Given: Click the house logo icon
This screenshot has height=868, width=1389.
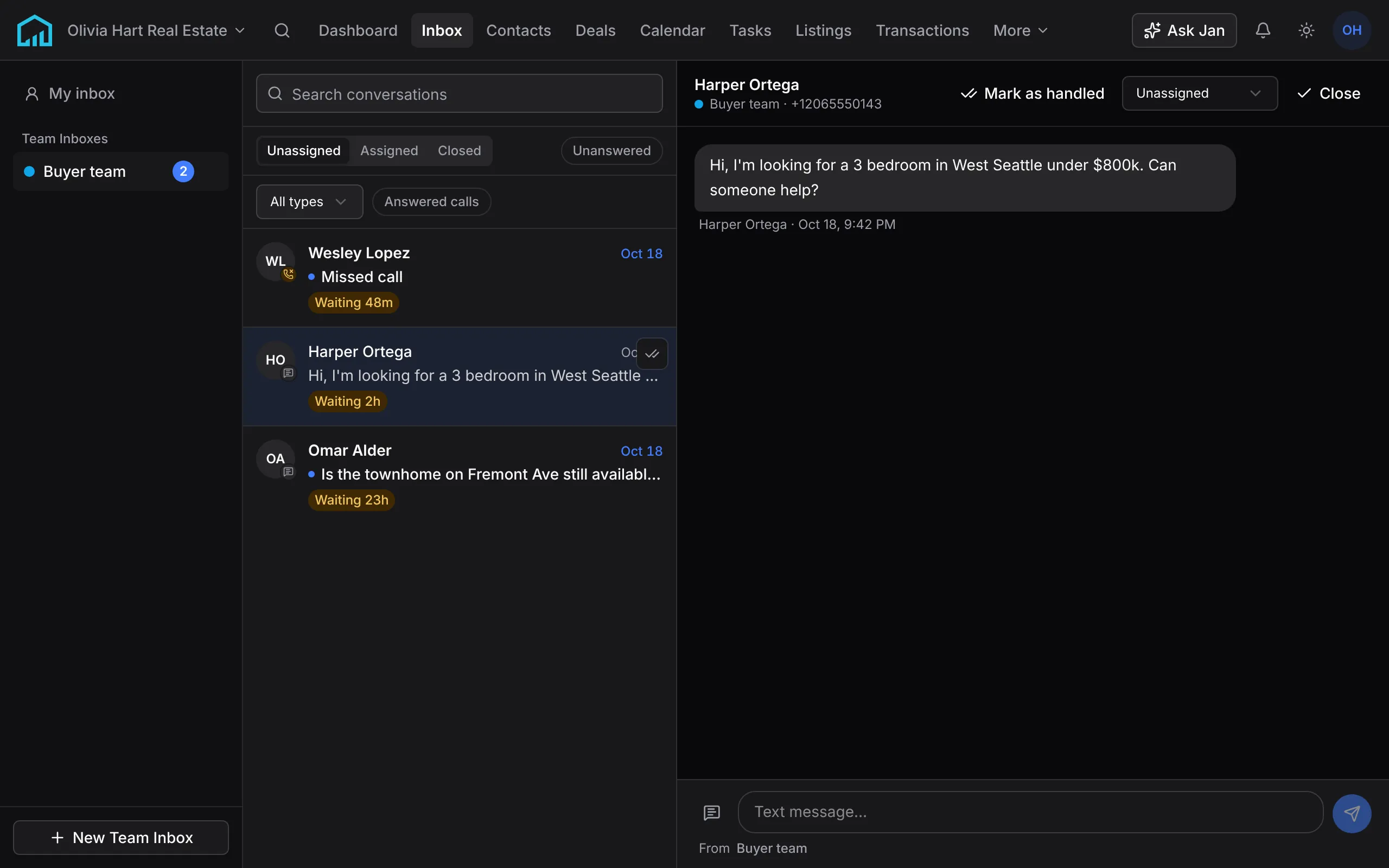Looking at the screenshot, I should tap(34, 30).
